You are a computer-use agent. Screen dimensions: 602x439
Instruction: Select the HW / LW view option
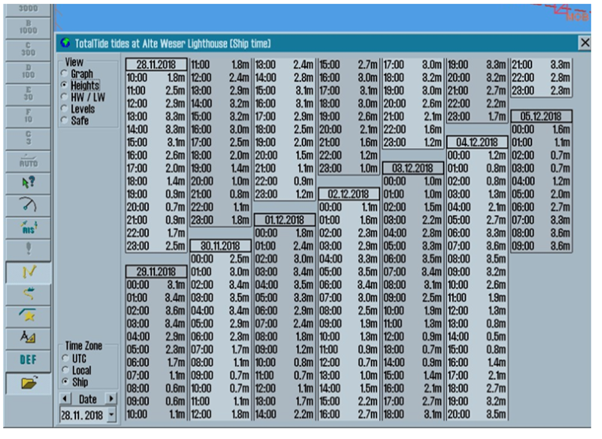coord(65,97)
